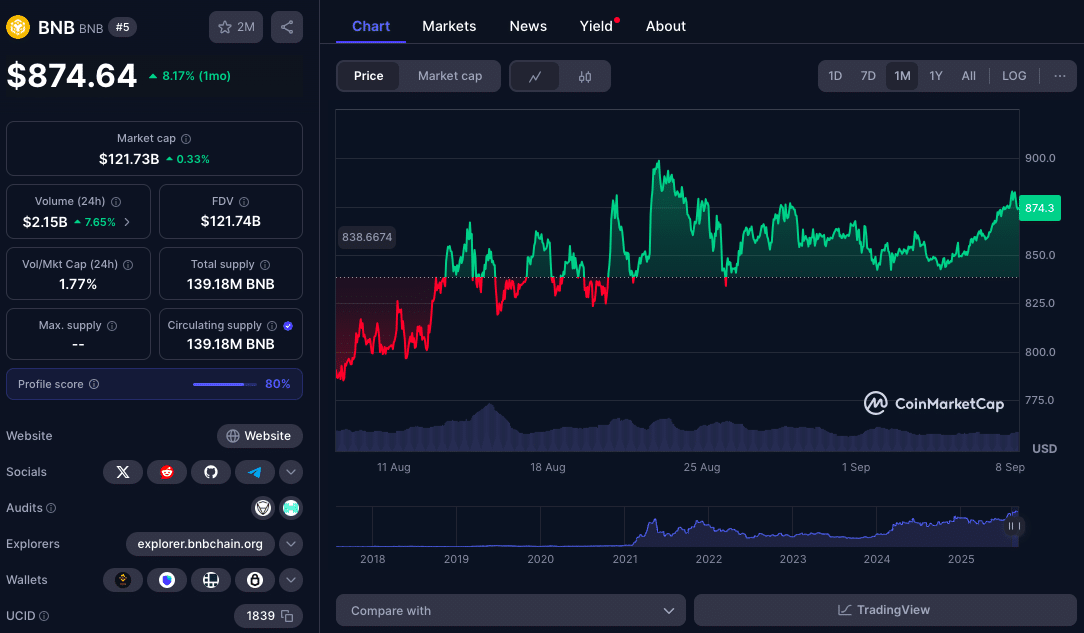Open the Website link button
The image size is (1084, 633).
pyautogui.click(x=260, y=436)
